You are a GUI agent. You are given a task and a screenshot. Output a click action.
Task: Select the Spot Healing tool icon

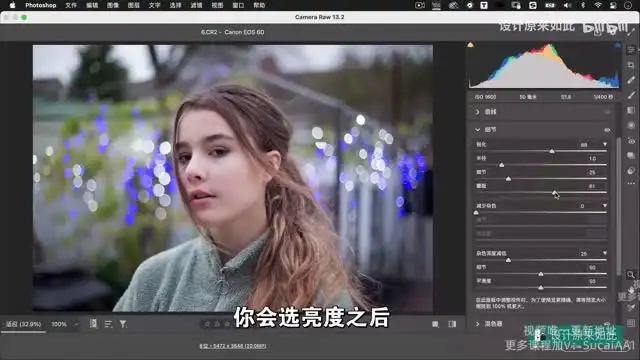[x=631, y=80]
